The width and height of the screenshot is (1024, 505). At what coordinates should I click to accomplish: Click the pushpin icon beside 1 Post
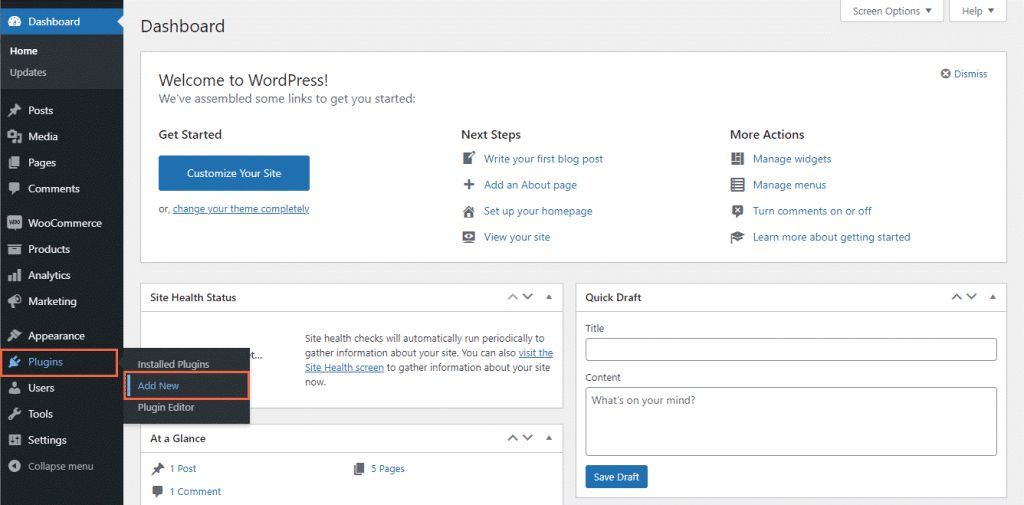[x=157, y=468]
